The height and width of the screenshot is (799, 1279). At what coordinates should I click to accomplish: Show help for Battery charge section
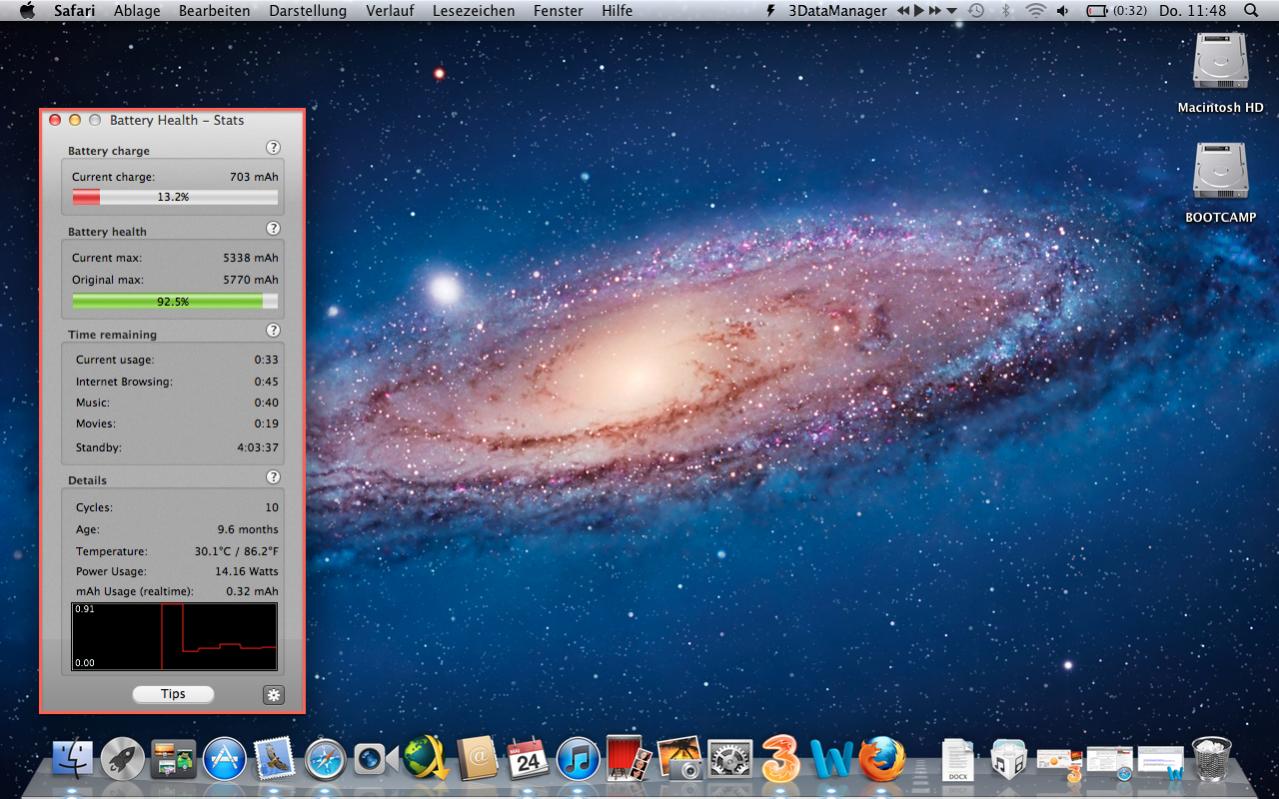[x=273, y=148]
